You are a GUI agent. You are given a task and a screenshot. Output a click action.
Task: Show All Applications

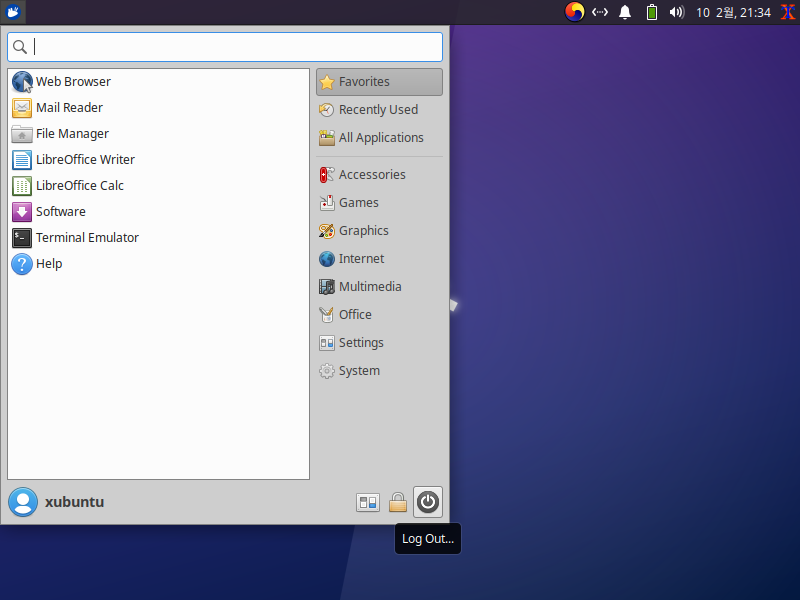tap(379, 138)
